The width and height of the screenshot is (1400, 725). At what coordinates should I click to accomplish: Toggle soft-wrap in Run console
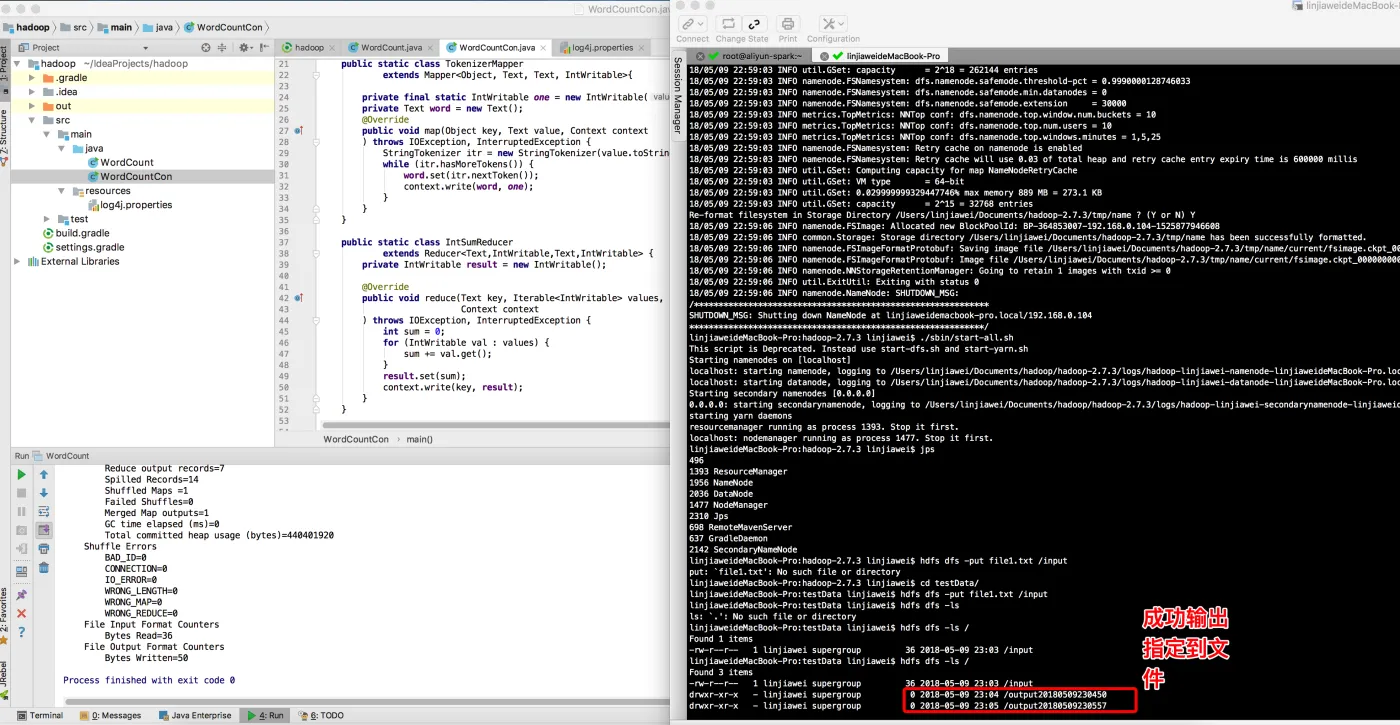(x=44, y=511)
